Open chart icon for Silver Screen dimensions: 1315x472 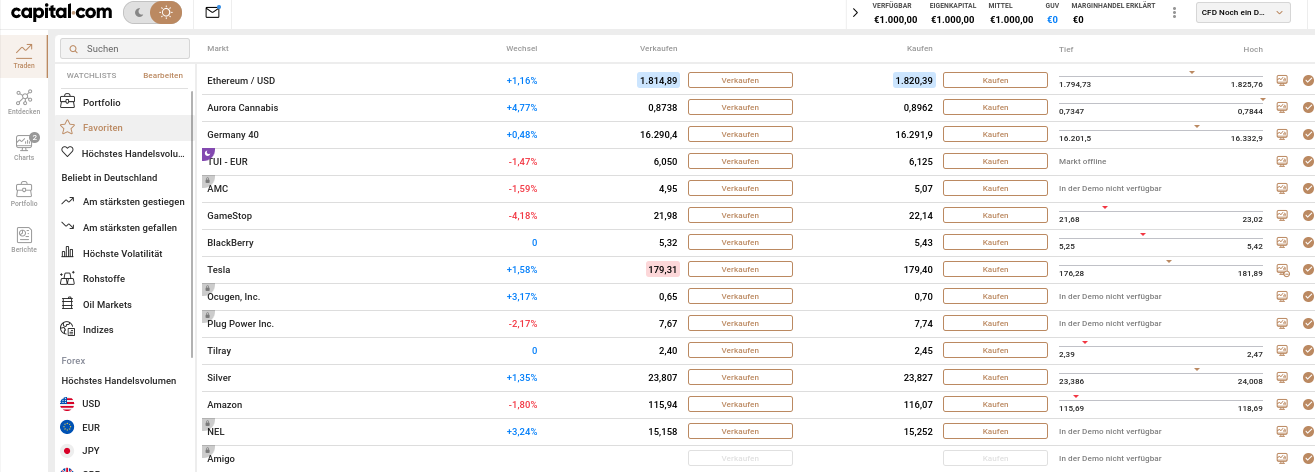pyautogui.click(x=1282, y=377)
